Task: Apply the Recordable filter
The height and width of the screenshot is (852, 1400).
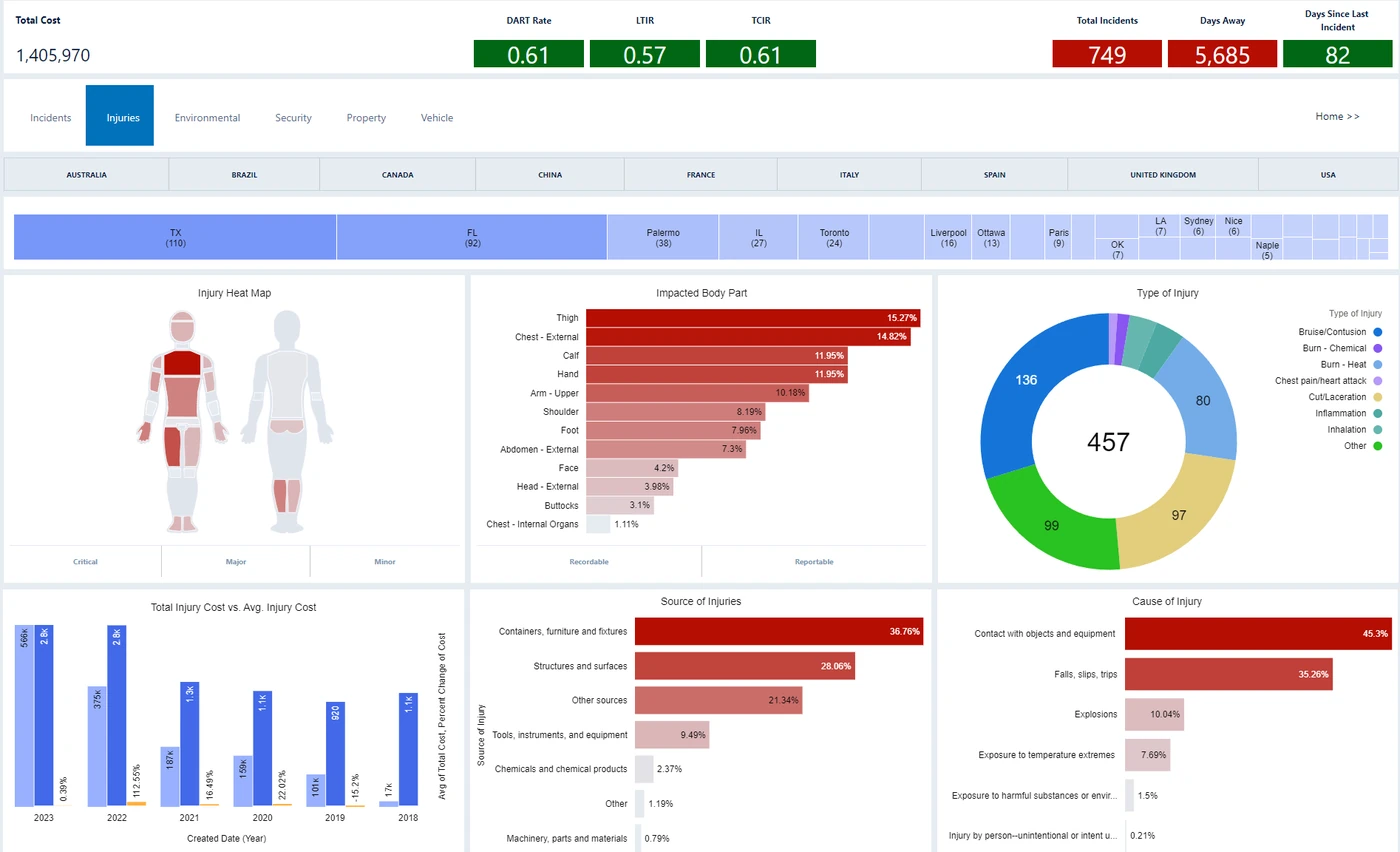Action: [x=588, y=561]
